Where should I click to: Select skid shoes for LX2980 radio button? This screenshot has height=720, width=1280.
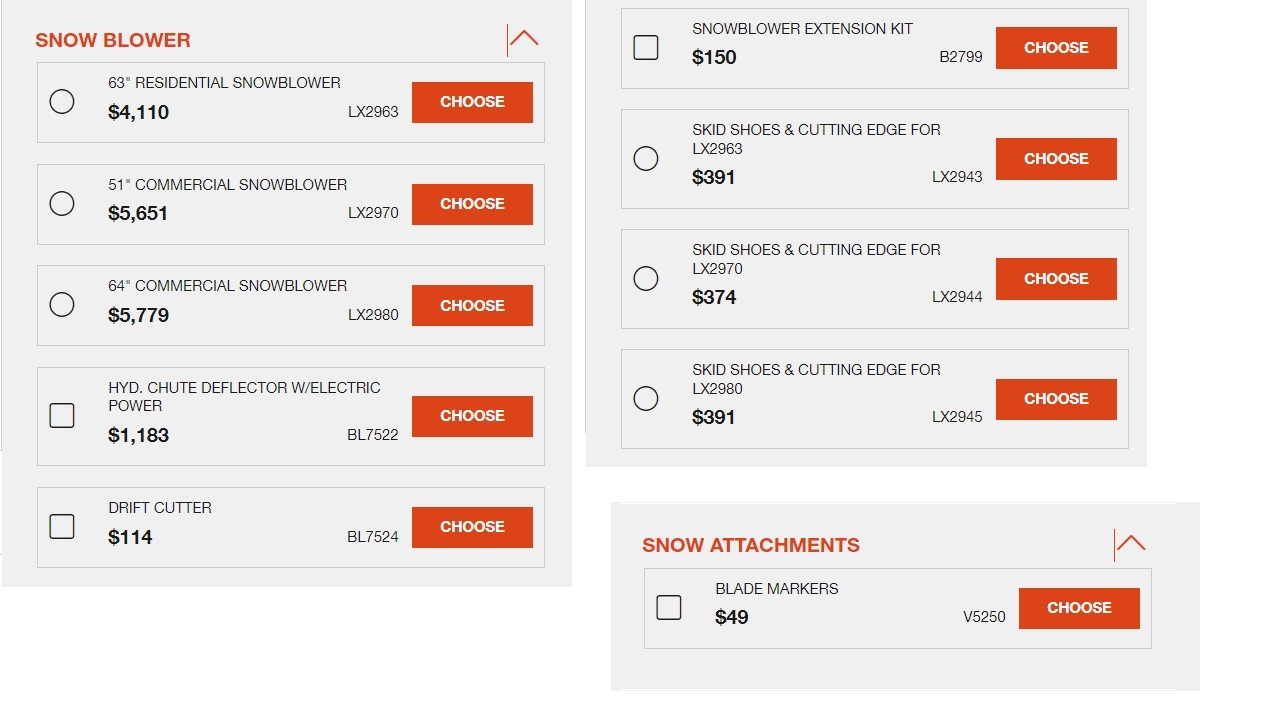[646, 399]
